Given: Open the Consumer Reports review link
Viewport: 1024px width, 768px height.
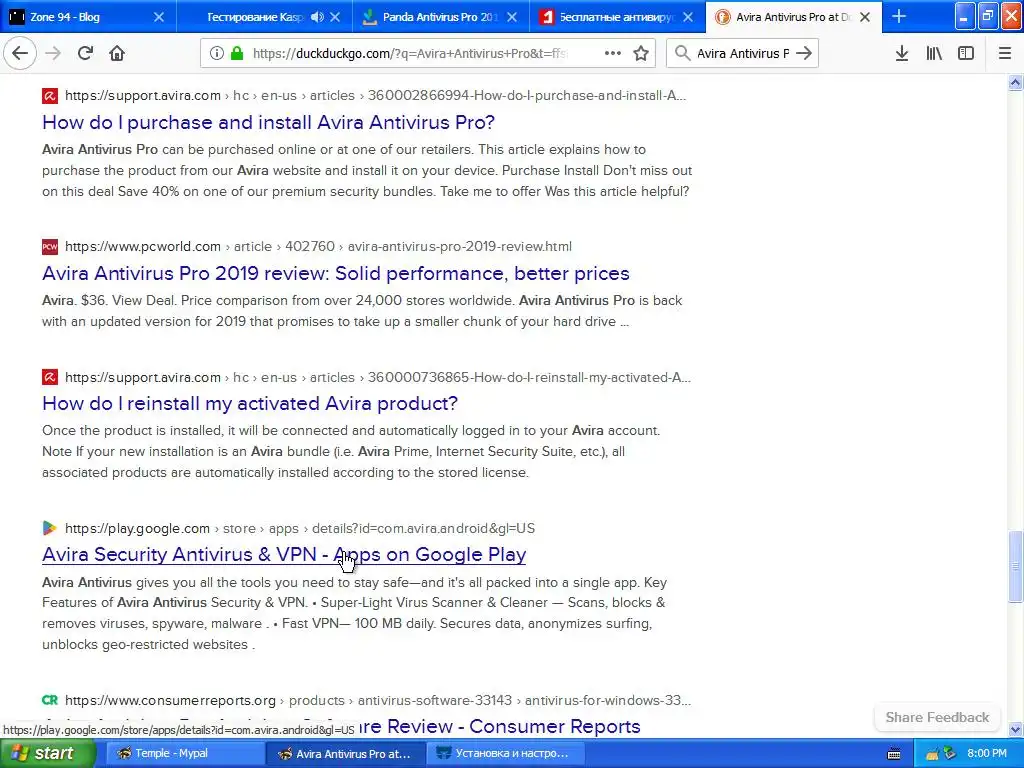Looking at the screenshot, I should (x=500, y=726).
